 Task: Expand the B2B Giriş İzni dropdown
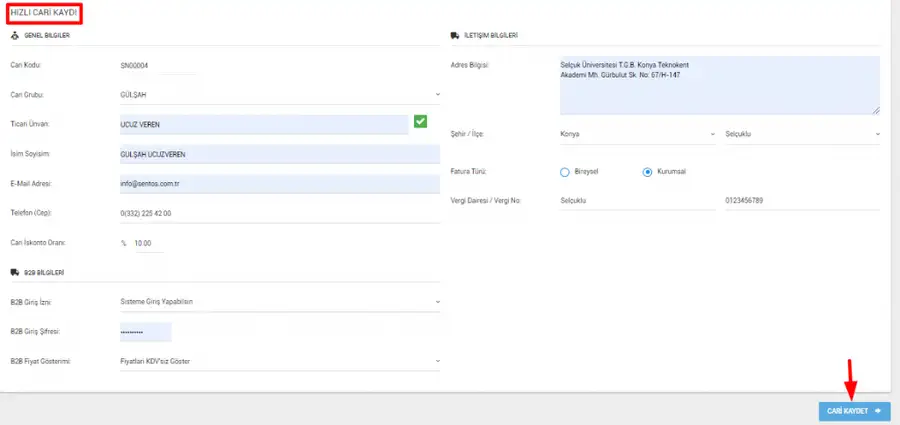[x=280, y=302]
